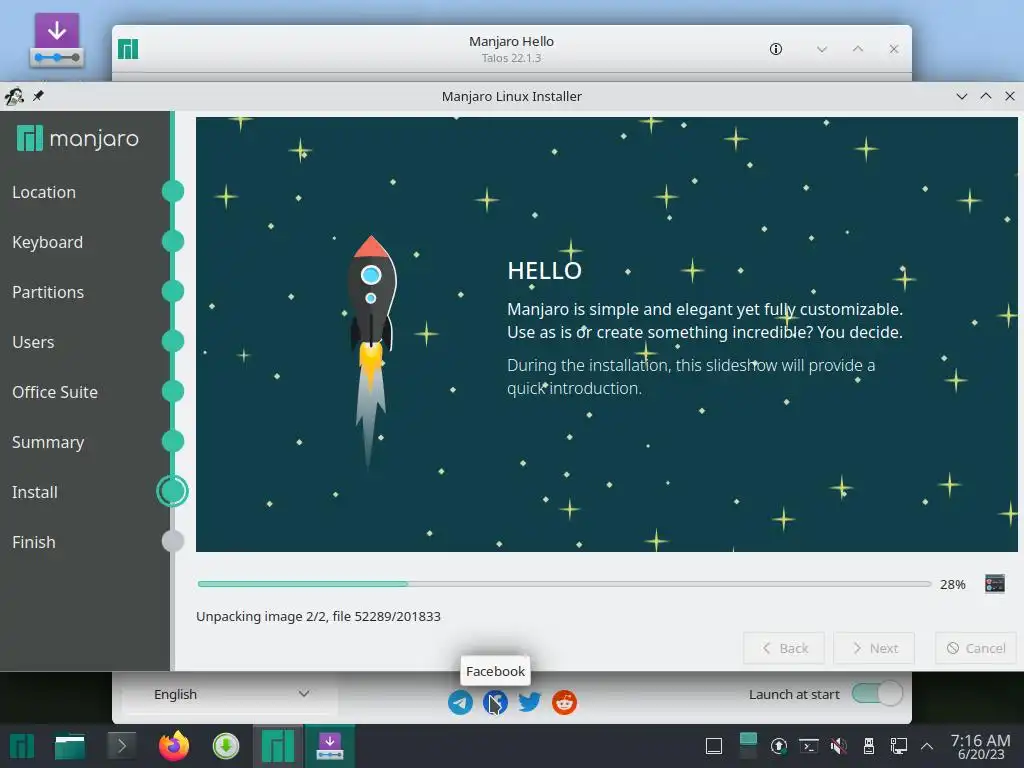
Task: Click the Back button in installer
Action: (784, 648)
